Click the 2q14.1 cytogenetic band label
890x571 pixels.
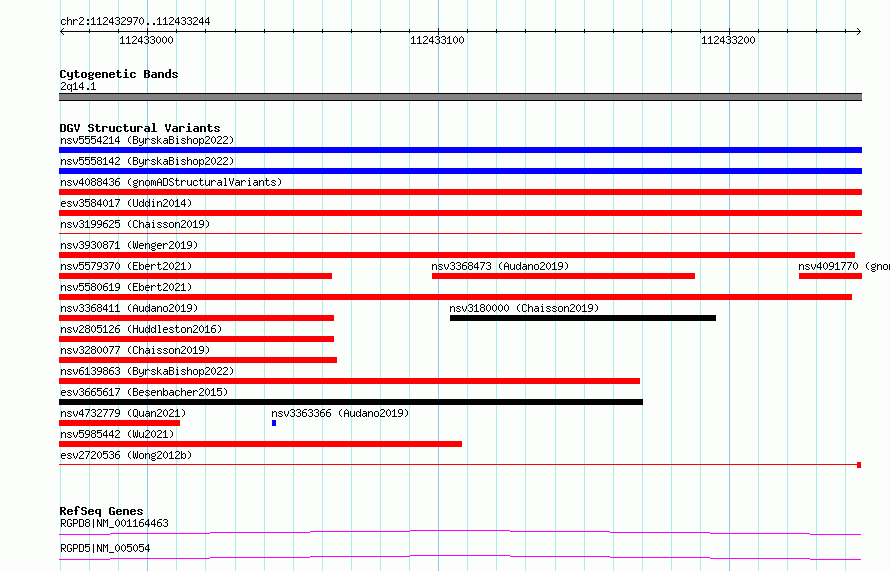point(78,86)
